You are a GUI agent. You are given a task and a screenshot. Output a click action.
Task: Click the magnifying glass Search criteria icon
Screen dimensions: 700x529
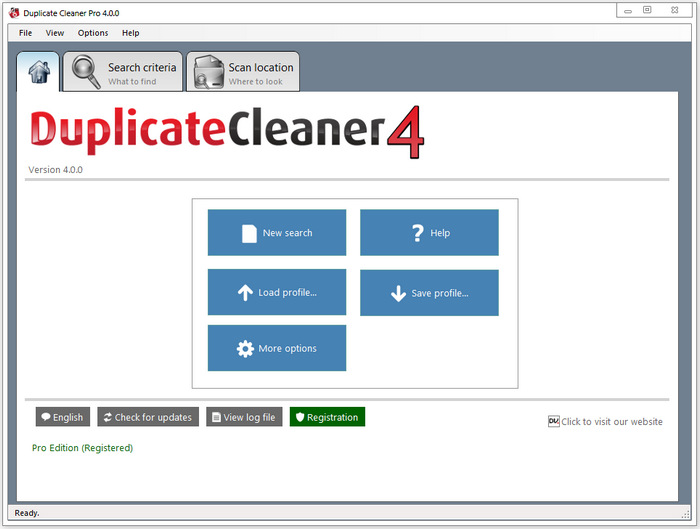point(86,72)
